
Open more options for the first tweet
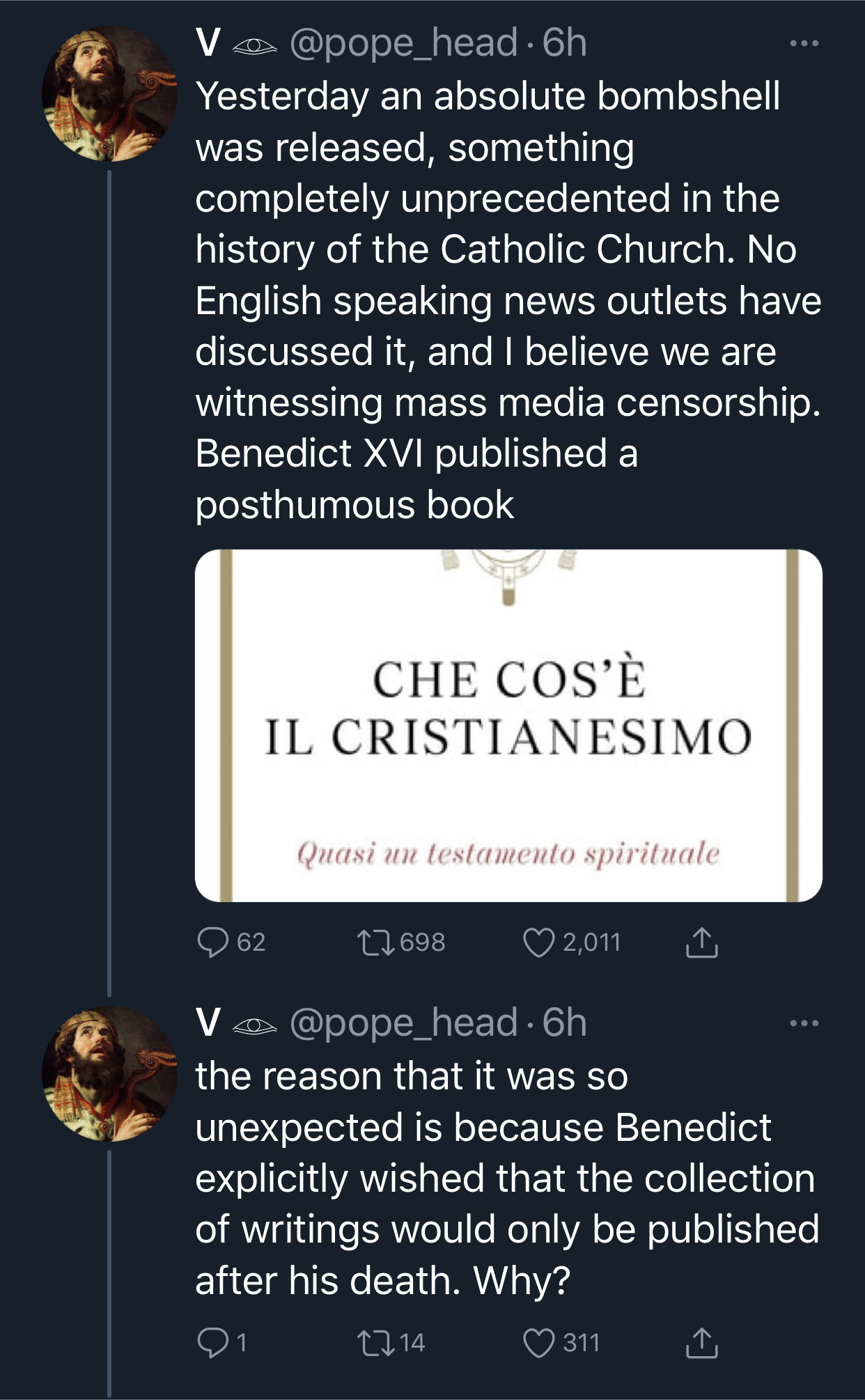[804, 44]
